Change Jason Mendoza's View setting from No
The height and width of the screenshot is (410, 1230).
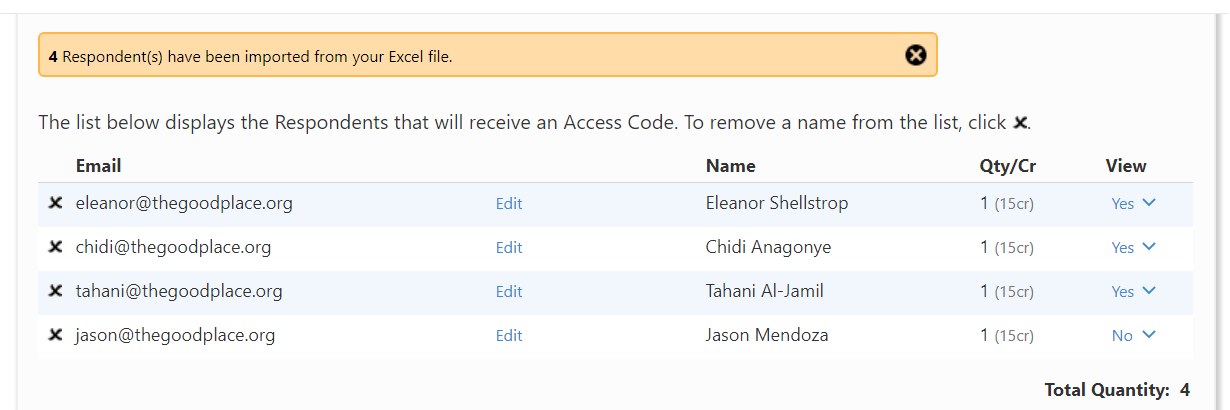[1133, 335]
